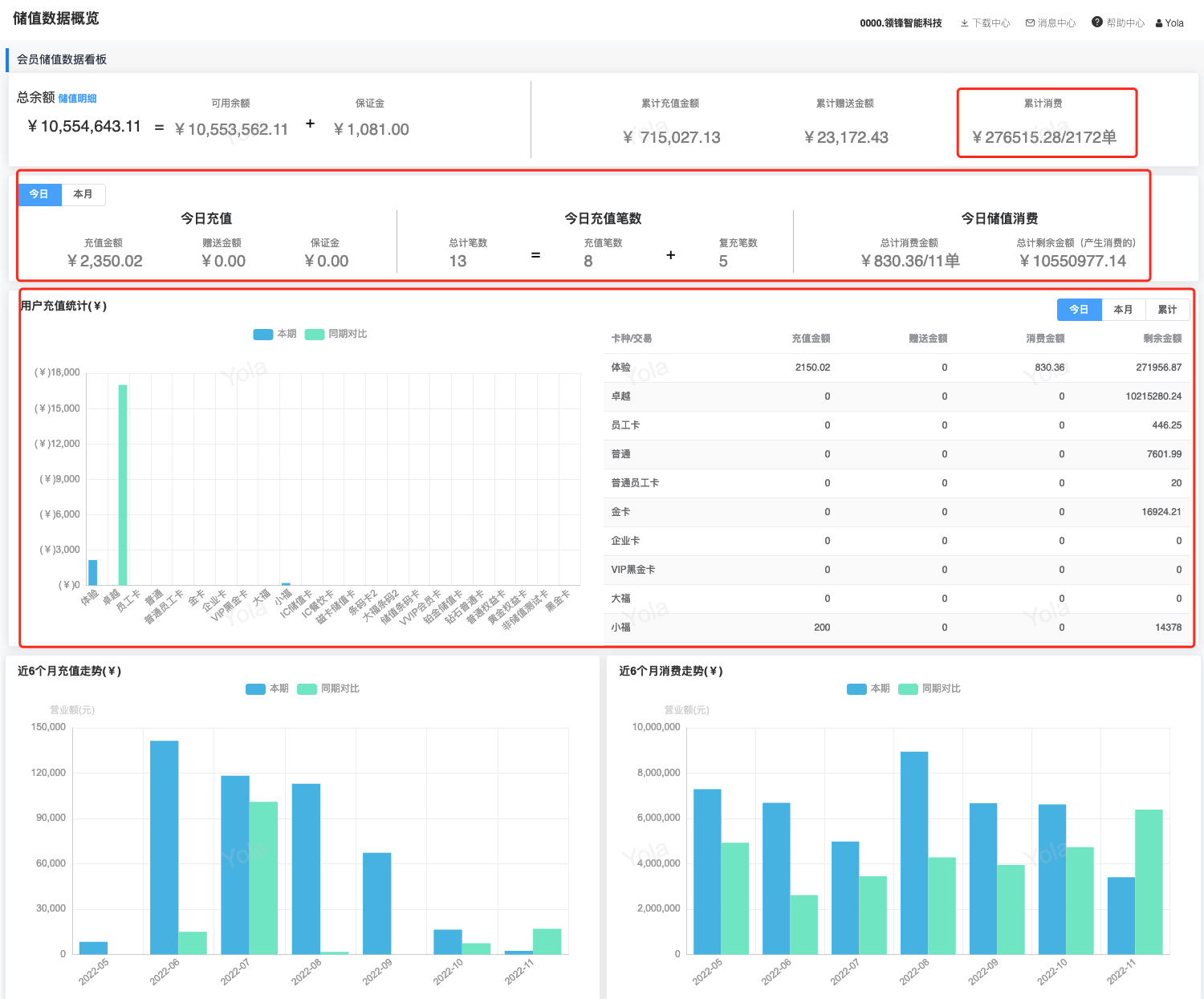Image resolution: width=1204 pixels, height=999 pixels.
Task: Select 今日 in 用户充值统计 period switcher
Action: [1079, 310]
